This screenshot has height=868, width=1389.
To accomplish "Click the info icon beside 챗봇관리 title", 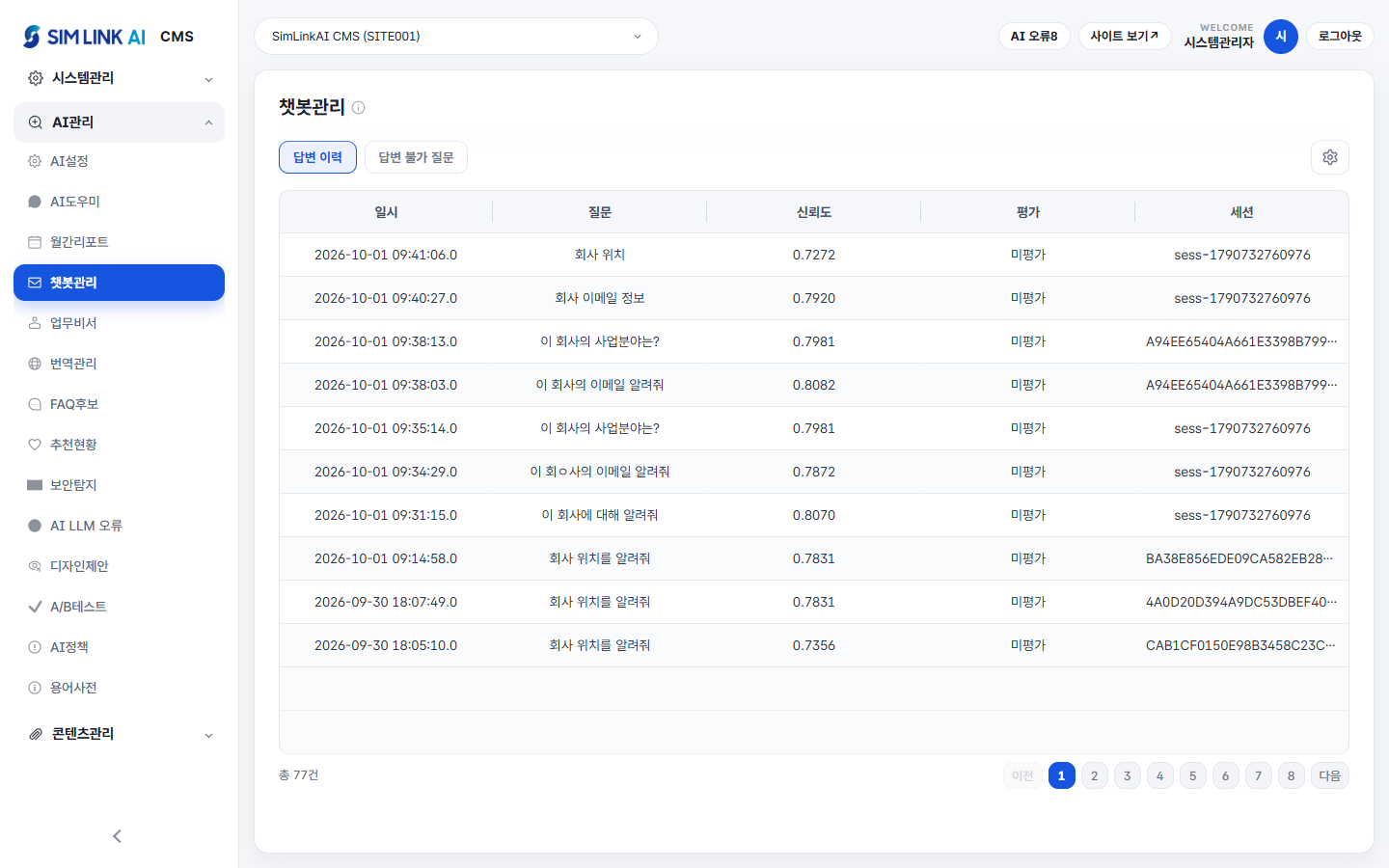I will [x=359, y=107].
